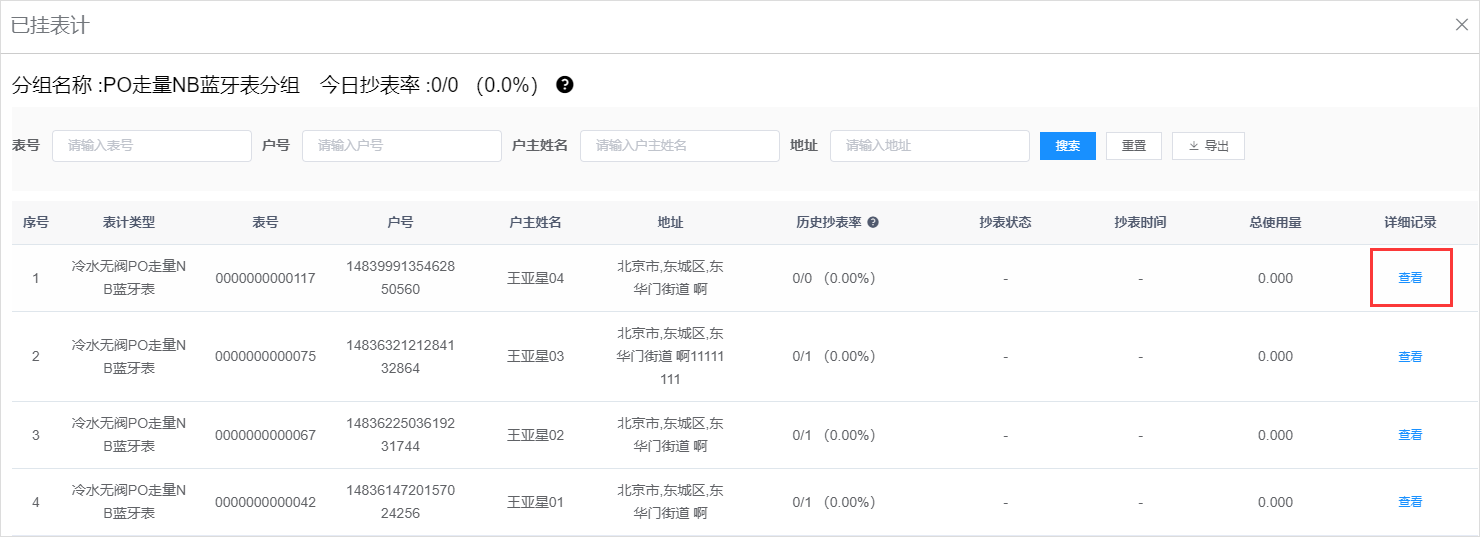Click the 历史抄表率 column header
This screenshot has height=537, width=1480.
(x=829, y=223)
